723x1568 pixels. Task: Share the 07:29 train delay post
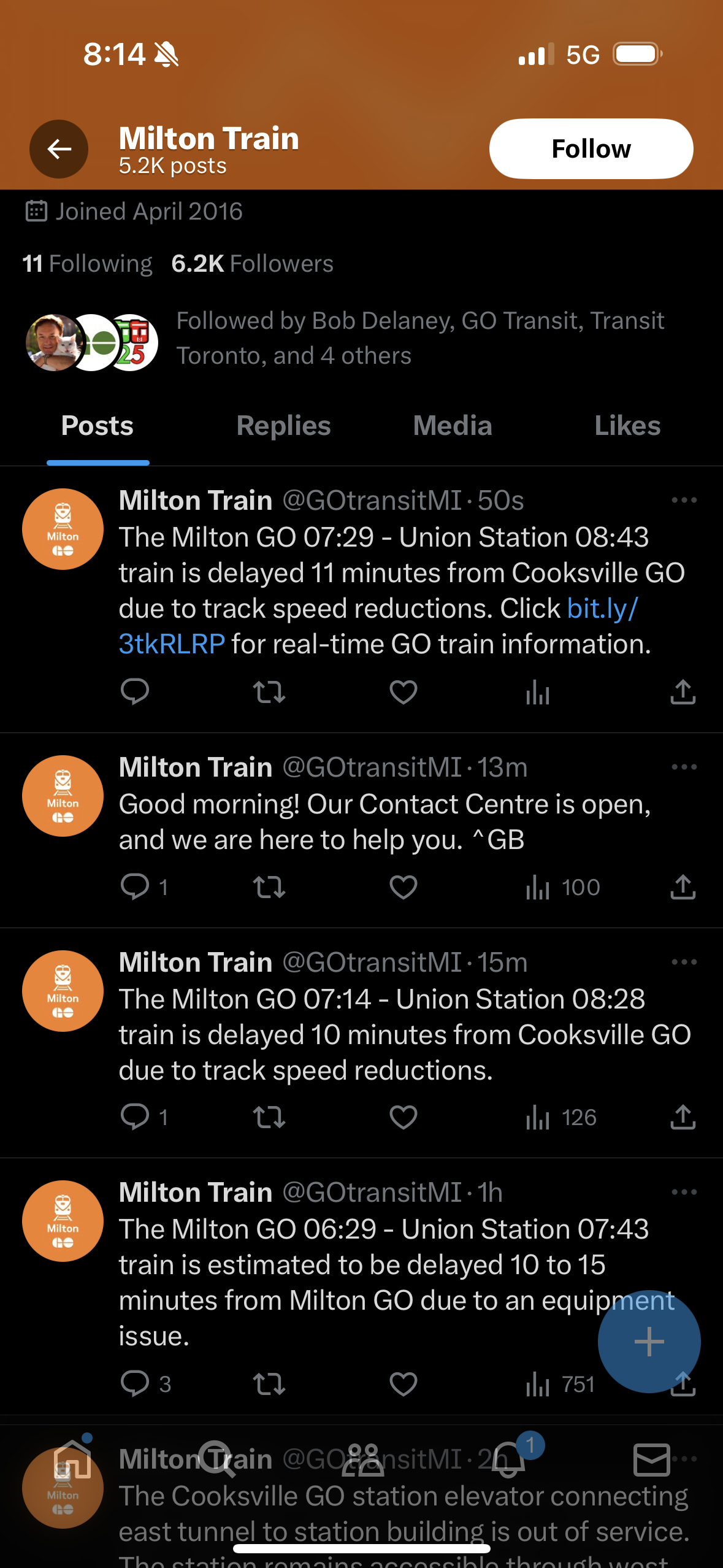pos(683,693)
